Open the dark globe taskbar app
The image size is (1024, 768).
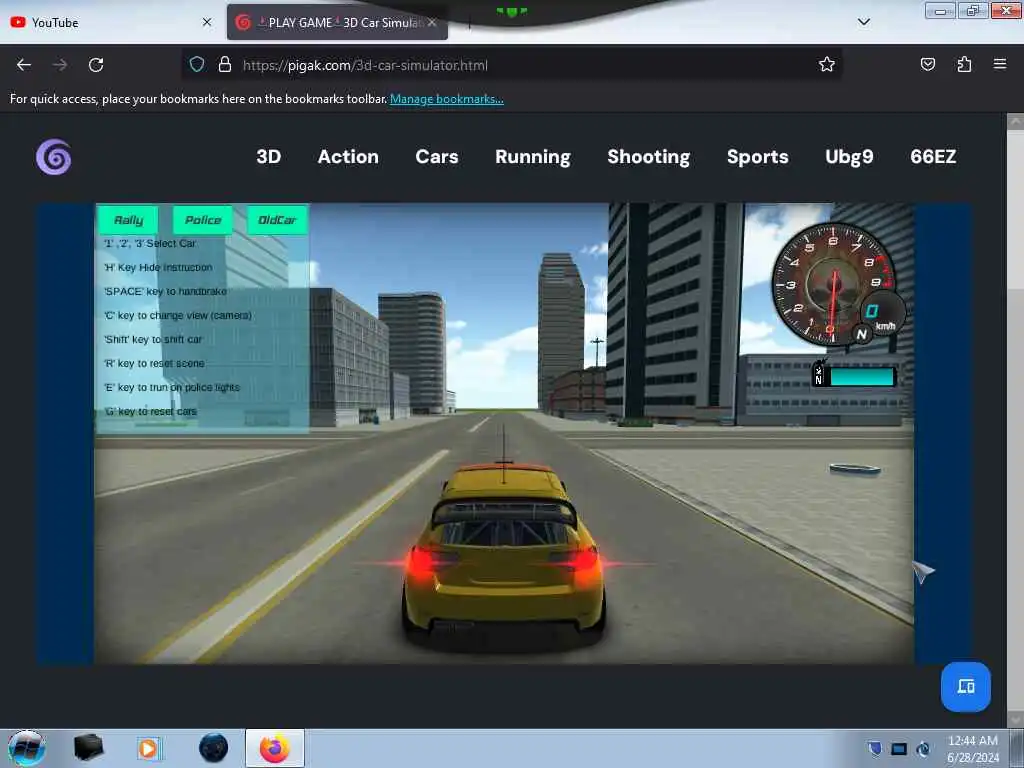(214, 748)
